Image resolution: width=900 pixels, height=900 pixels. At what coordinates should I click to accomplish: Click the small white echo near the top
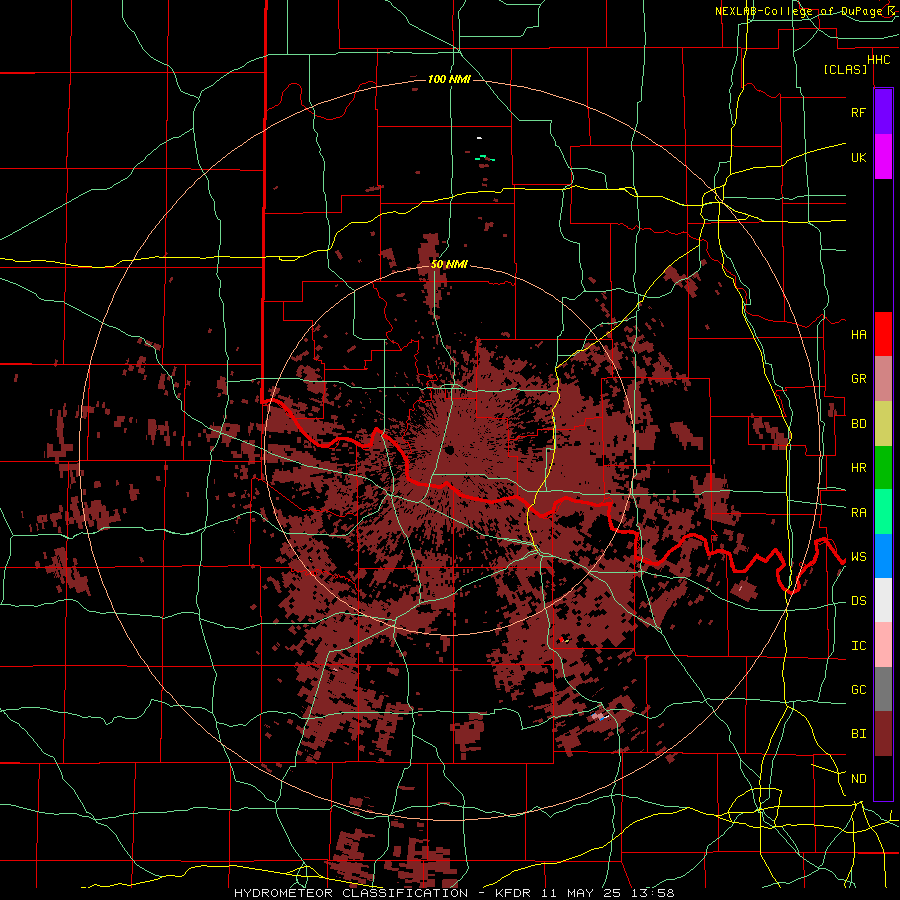pyautogui.click(x=479, y=138)
